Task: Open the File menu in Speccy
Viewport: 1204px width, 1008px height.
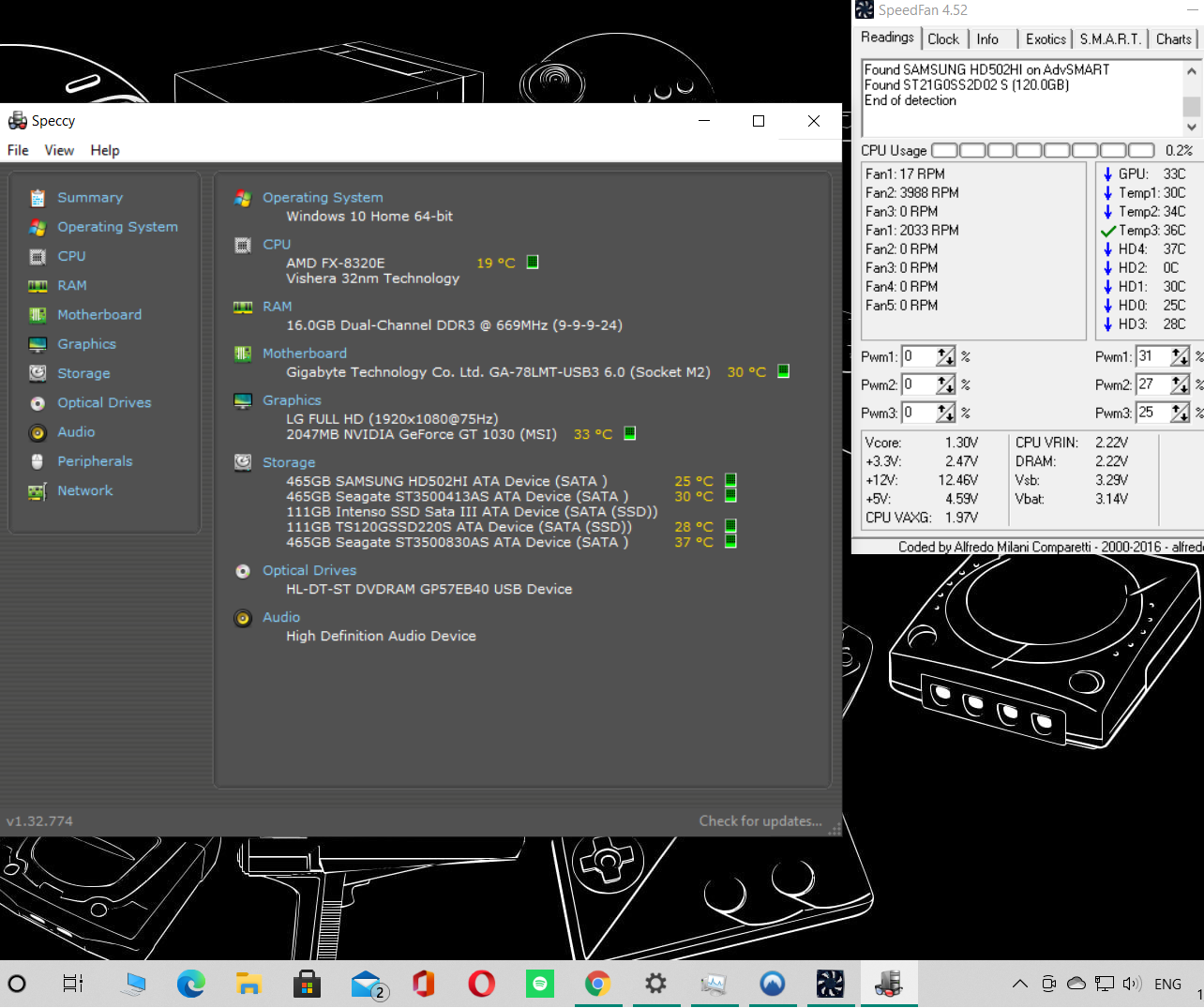Action: click(x=18, y=150)
